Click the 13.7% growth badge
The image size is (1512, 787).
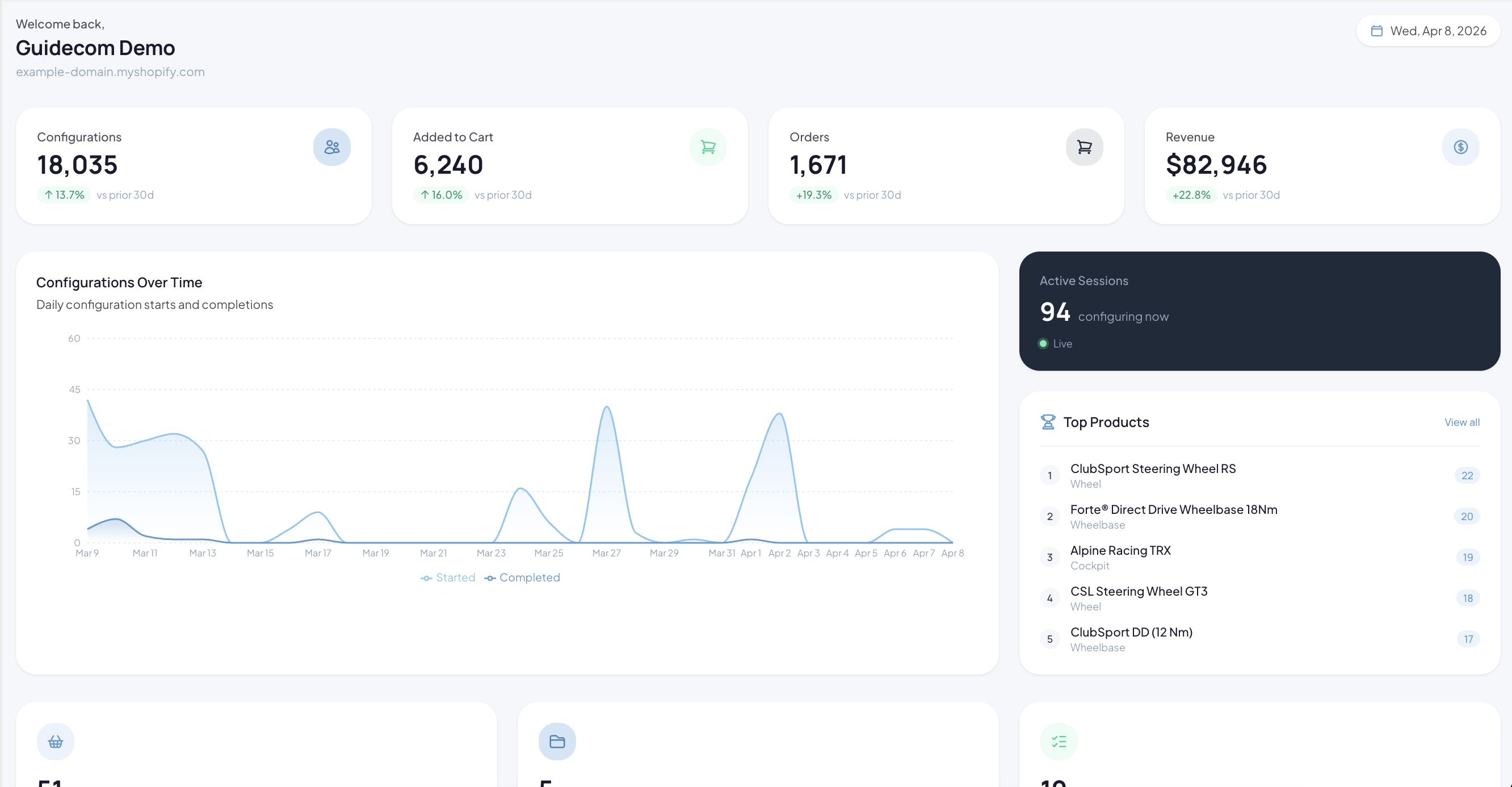pos(64,195)
